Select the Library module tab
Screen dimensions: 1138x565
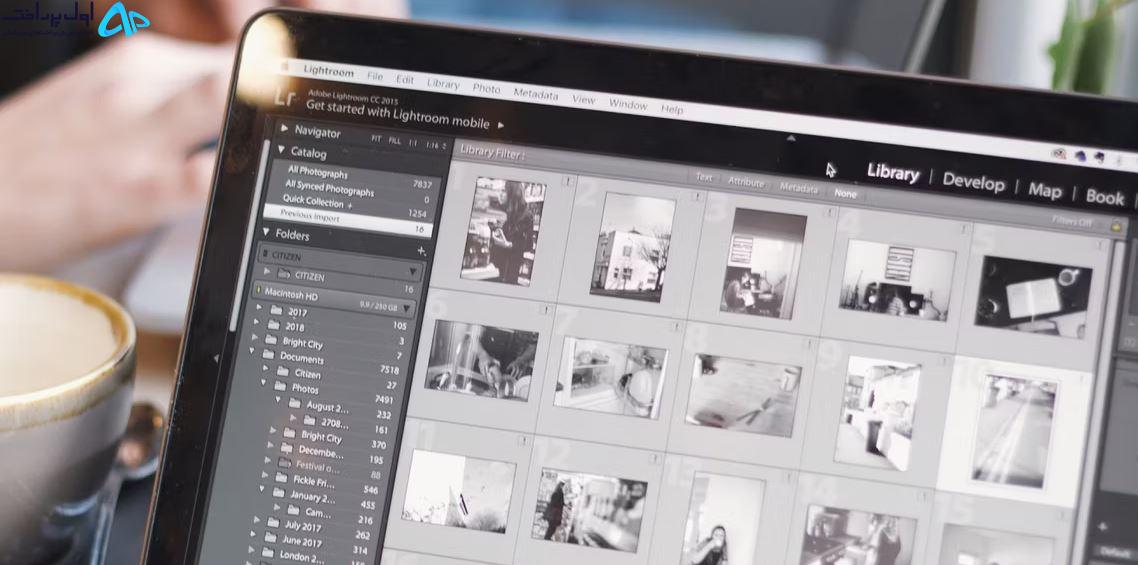click(893, 173)
